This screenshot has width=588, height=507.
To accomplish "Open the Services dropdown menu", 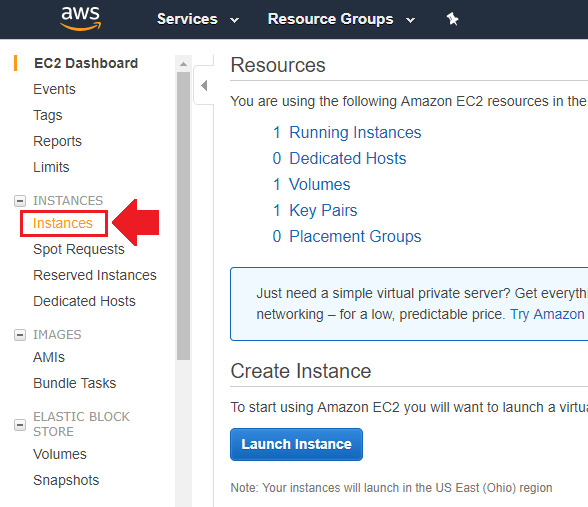I will click(198, 19).
